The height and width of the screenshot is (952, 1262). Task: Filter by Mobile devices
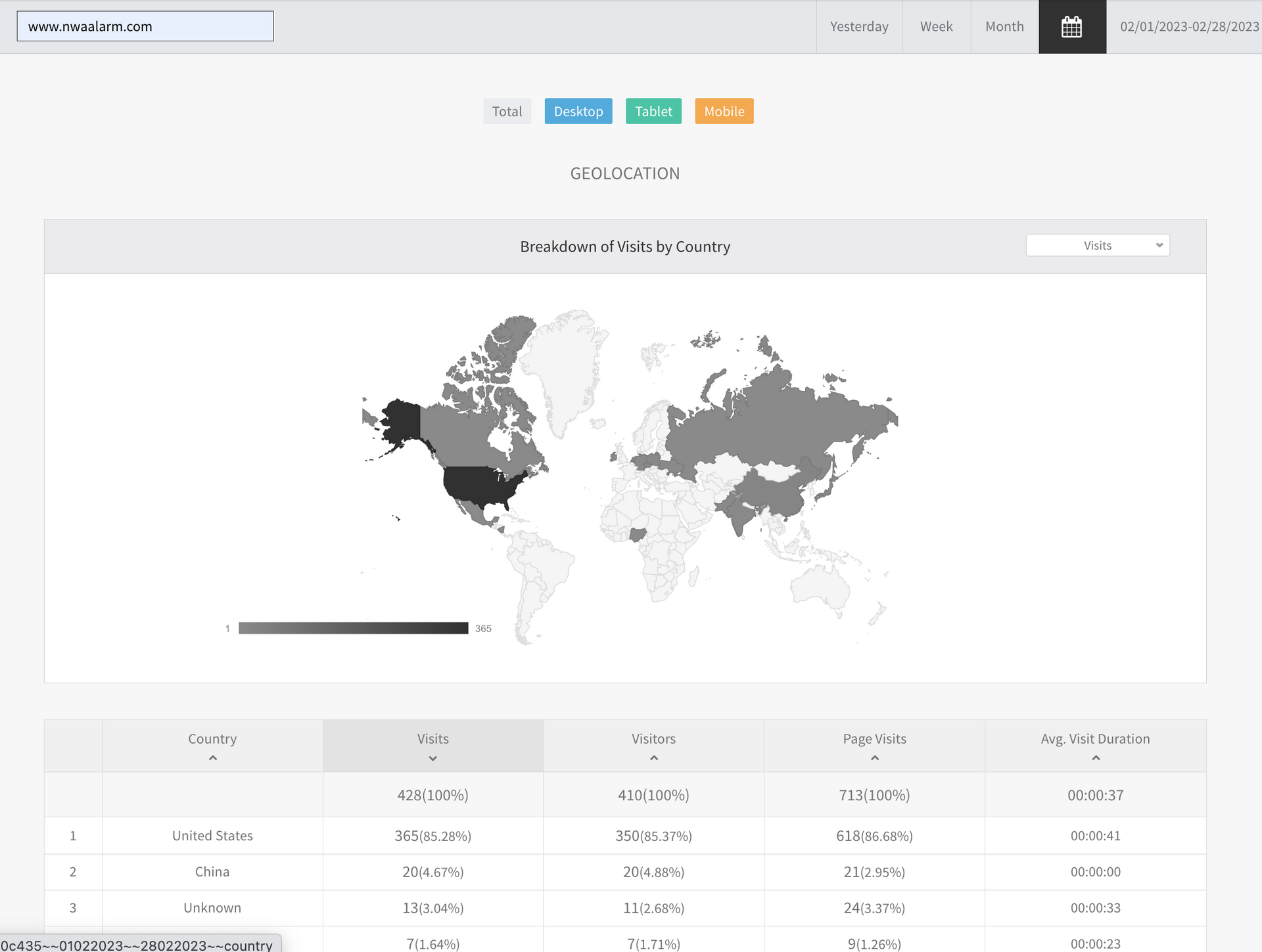724,112
